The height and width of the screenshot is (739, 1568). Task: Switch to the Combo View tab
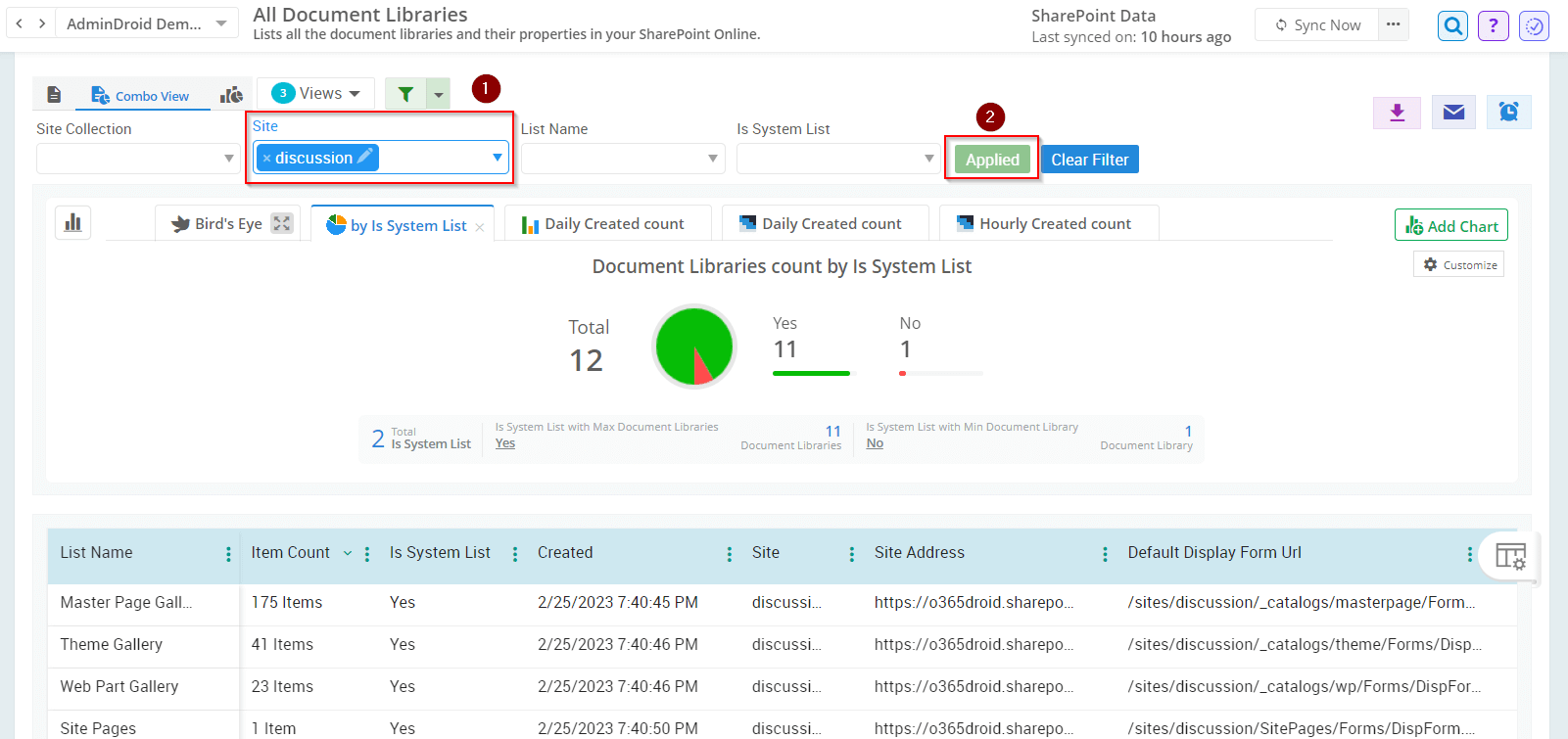click(141, 96)
